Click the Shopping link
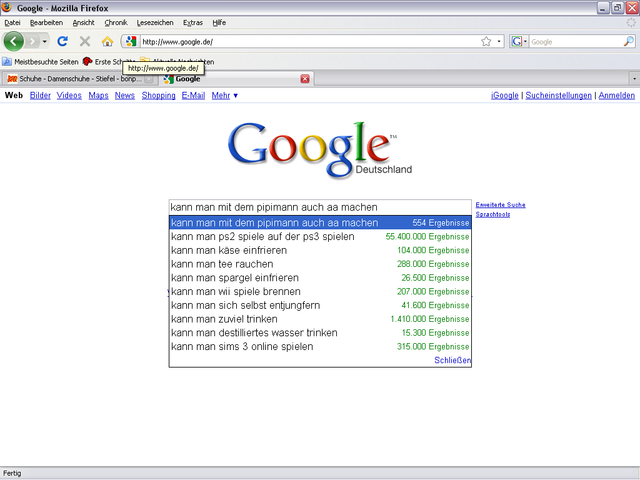 click(158, 96)
